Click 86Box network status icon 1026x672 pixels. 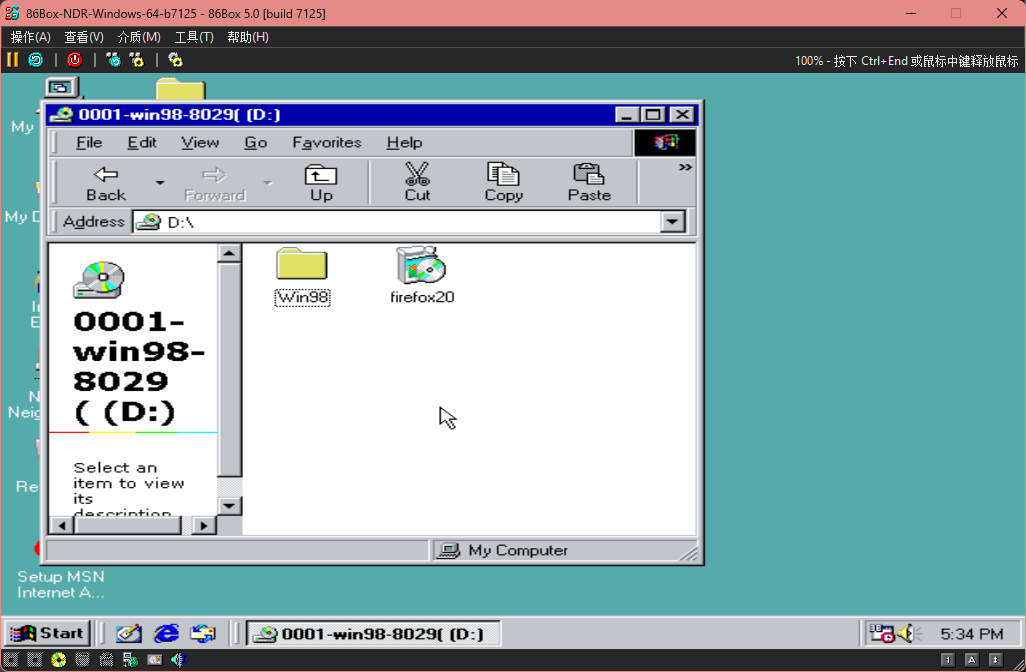[130, 660]
